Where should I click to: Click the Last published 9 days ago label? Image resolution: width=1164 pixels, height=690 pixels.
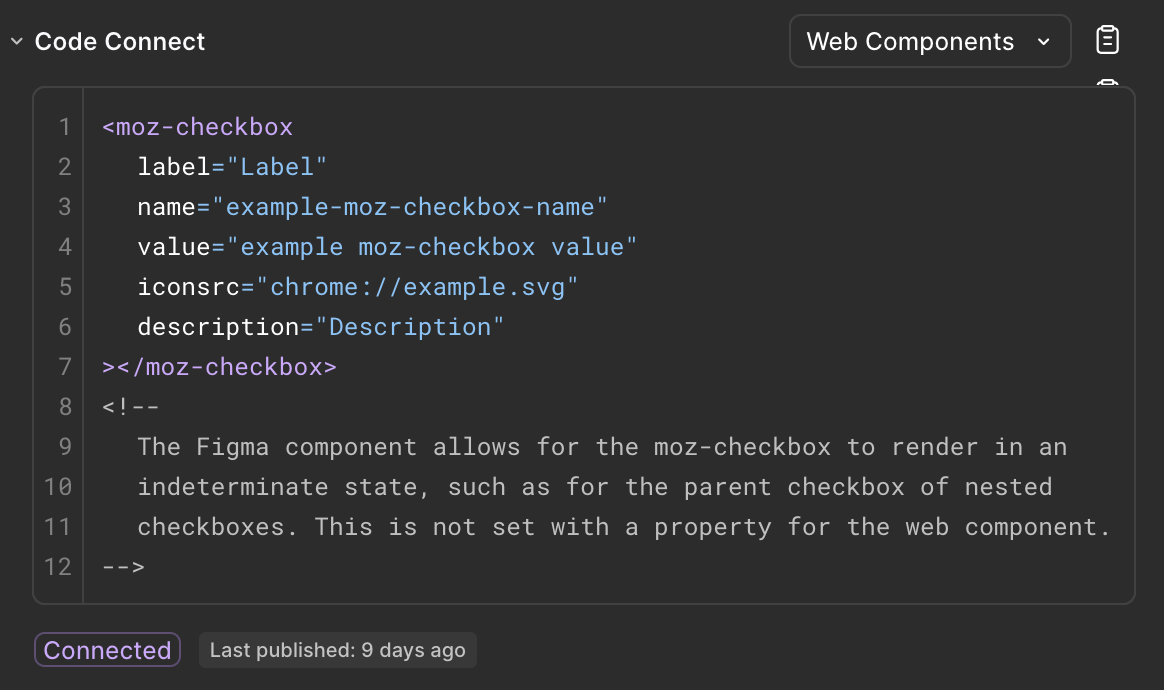point(337,650)
